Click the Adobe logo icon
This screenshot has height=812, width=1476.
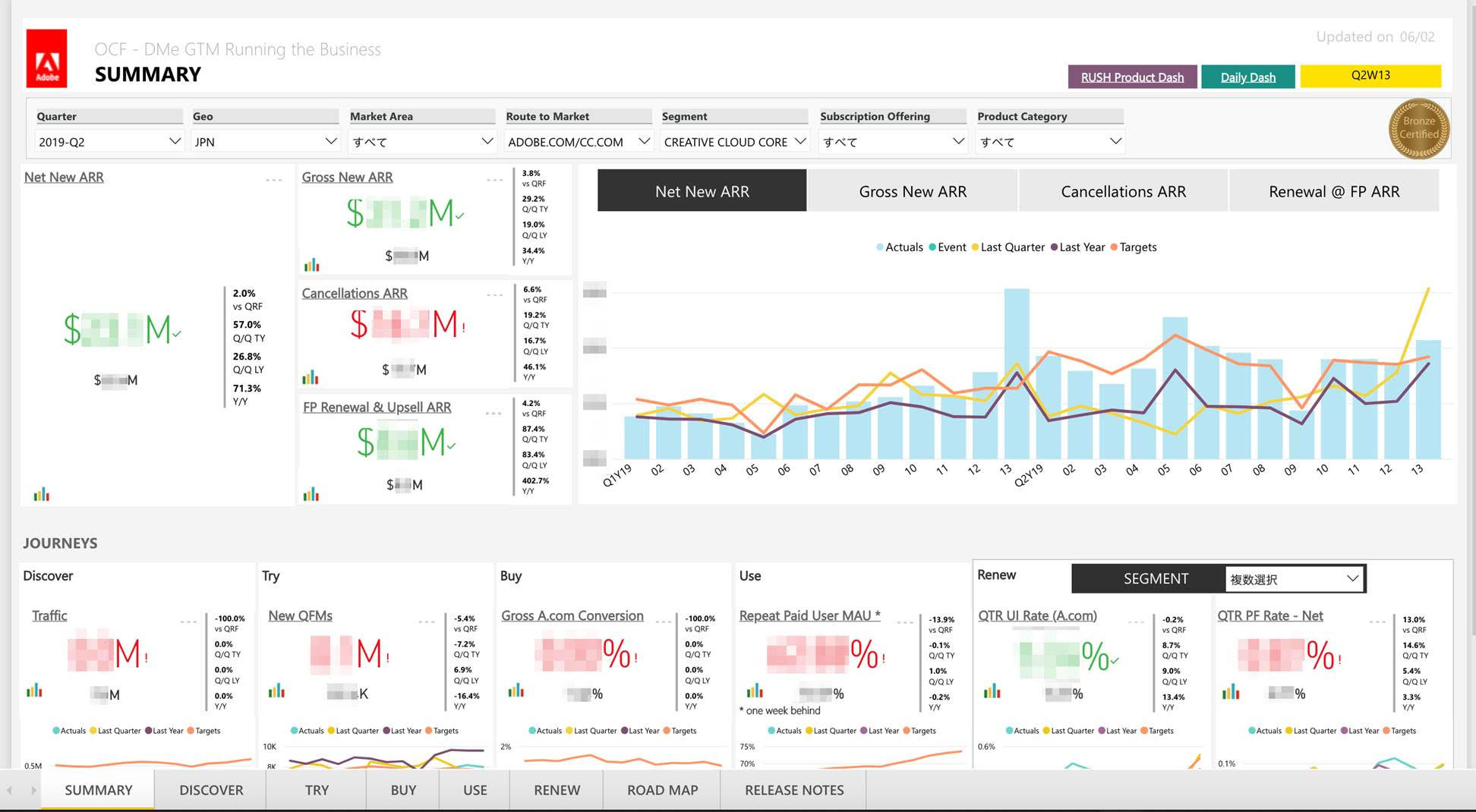click(x=47, y=58)
